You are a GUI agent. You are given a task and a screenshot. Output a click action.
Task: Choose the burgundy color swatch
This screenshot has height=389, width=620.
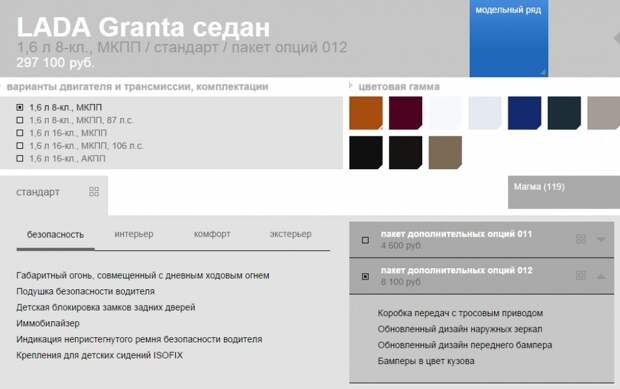click(405, 113)
